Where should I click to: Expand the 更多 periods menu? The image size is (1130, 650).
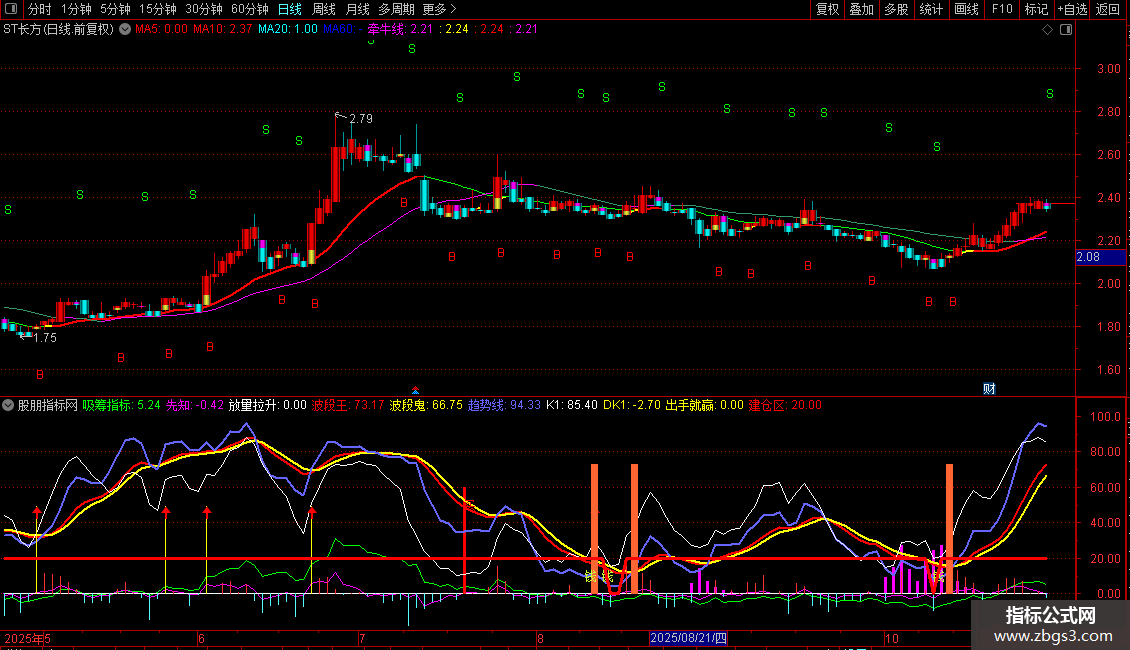click(x=439, y=9)
